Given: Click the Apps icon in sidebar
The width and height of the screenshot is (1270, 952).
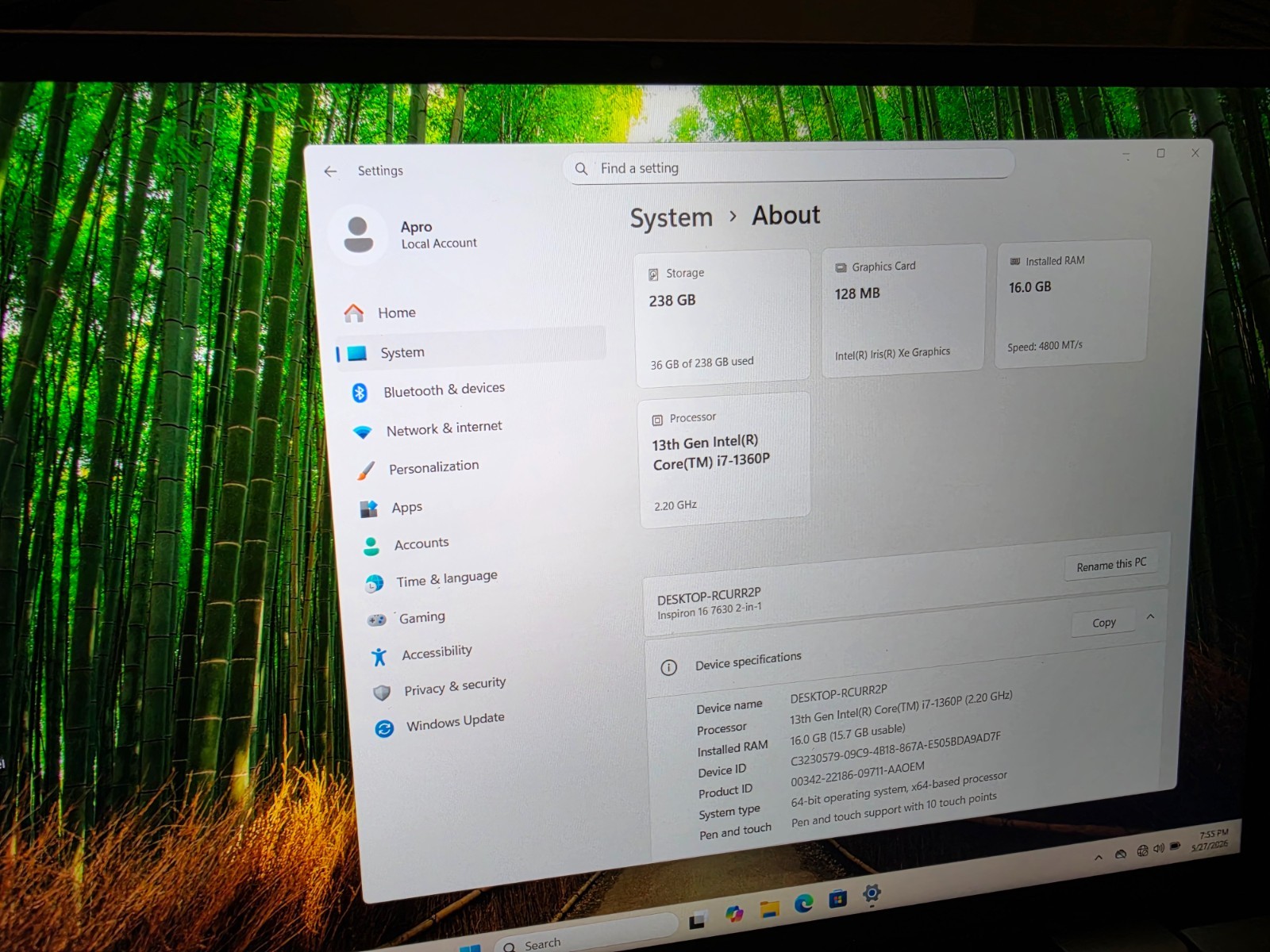Looking at the screenshot, I should (368, 509).
